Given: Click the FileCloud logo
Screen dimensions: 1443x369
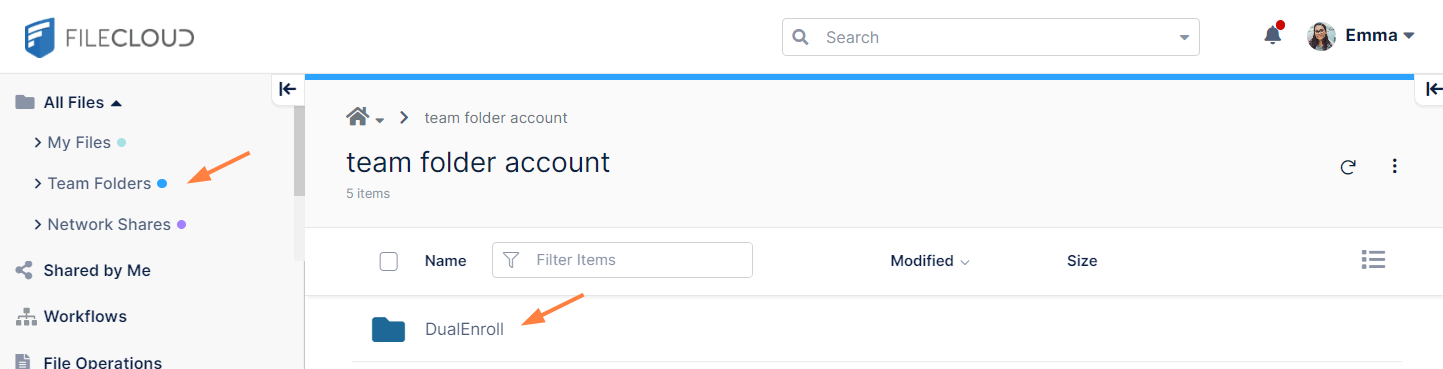Looking at the screenshot, I should click(x=110, y=37).
